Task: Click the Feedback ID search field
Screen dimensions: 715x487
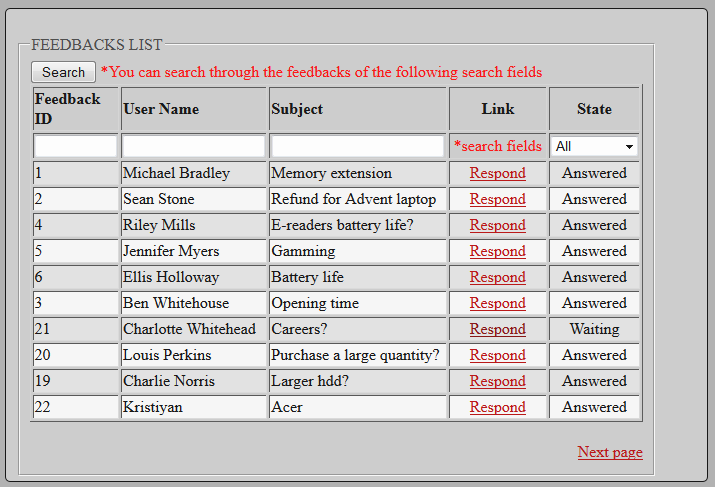Action: [x=76, y=146]
